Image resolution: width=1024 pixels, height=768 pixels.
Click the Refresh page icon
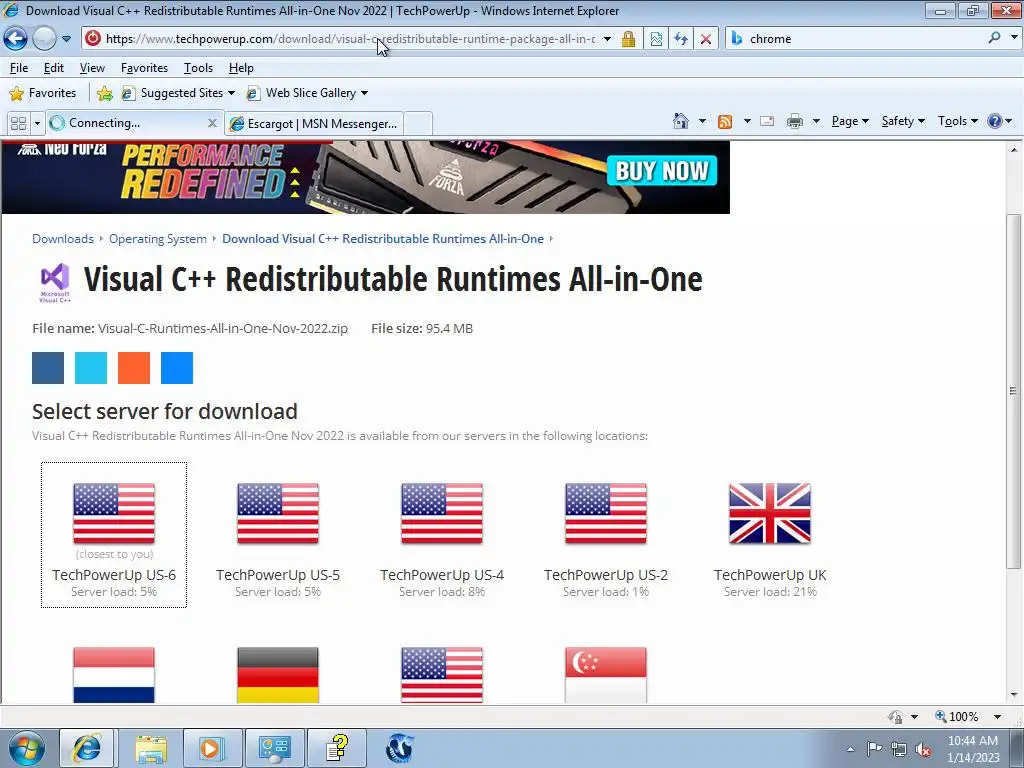(x=681, y=39)
